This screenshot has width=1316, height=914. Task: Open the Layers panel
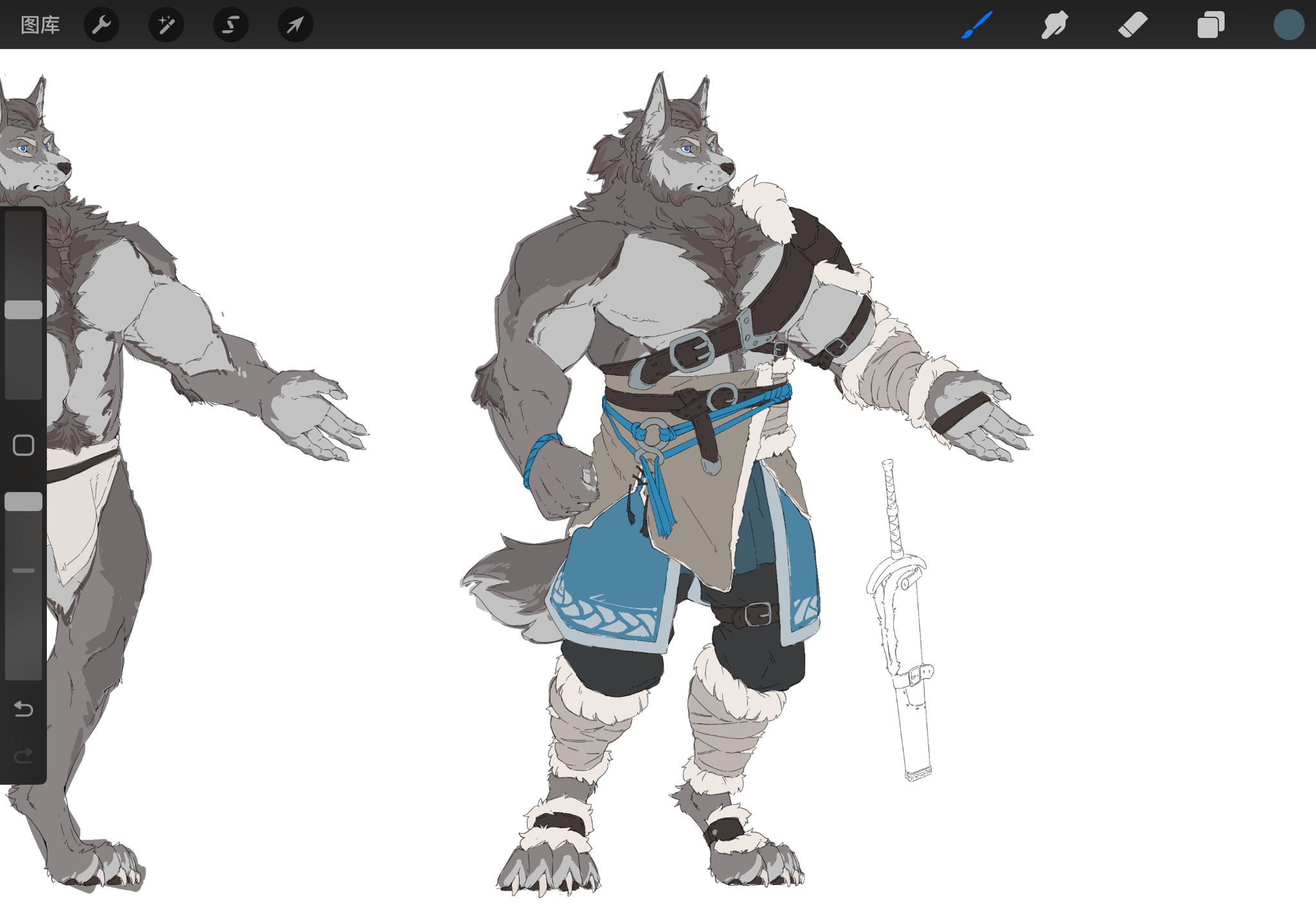pyautogui.click(x=1211, y=25)
